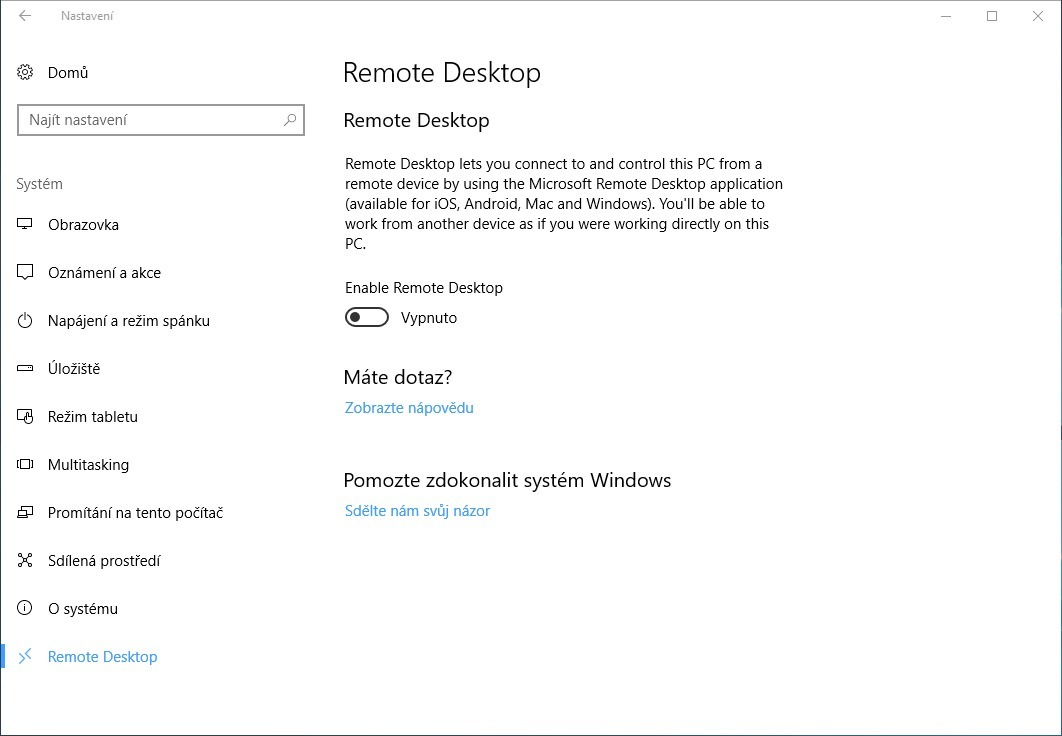Select the Režim tabletu tablet mode icon
This screenshot has height=736, width=1062.
[24, 416]
